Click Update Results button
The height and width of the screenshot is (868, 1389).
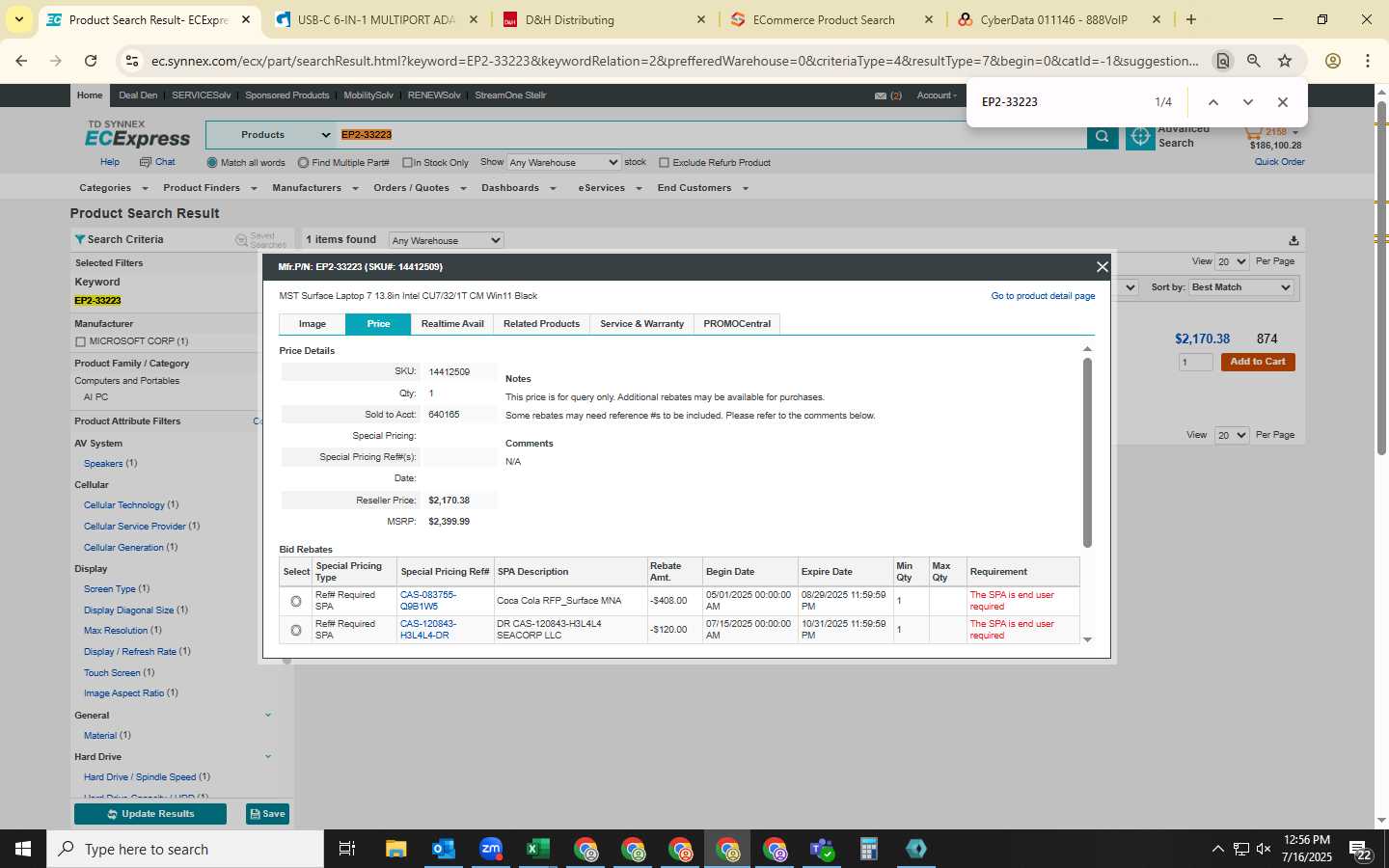coord(150,814)
